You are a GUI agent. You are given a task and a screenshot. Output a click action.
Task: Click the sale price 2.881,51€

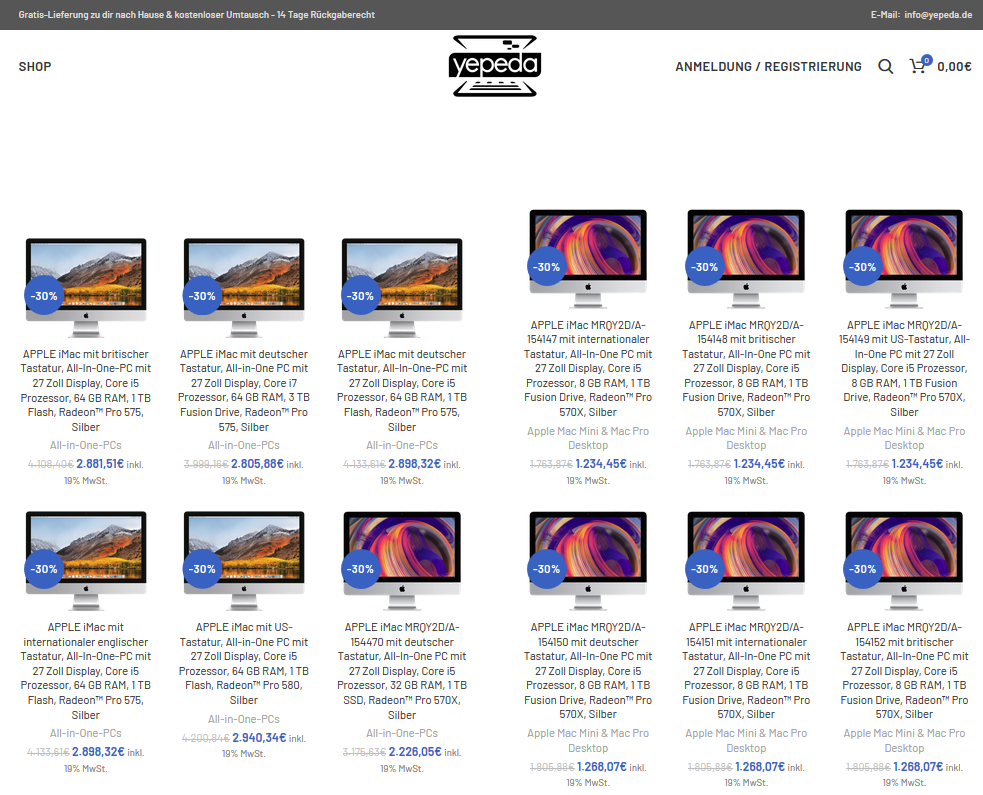pos(100,464)
